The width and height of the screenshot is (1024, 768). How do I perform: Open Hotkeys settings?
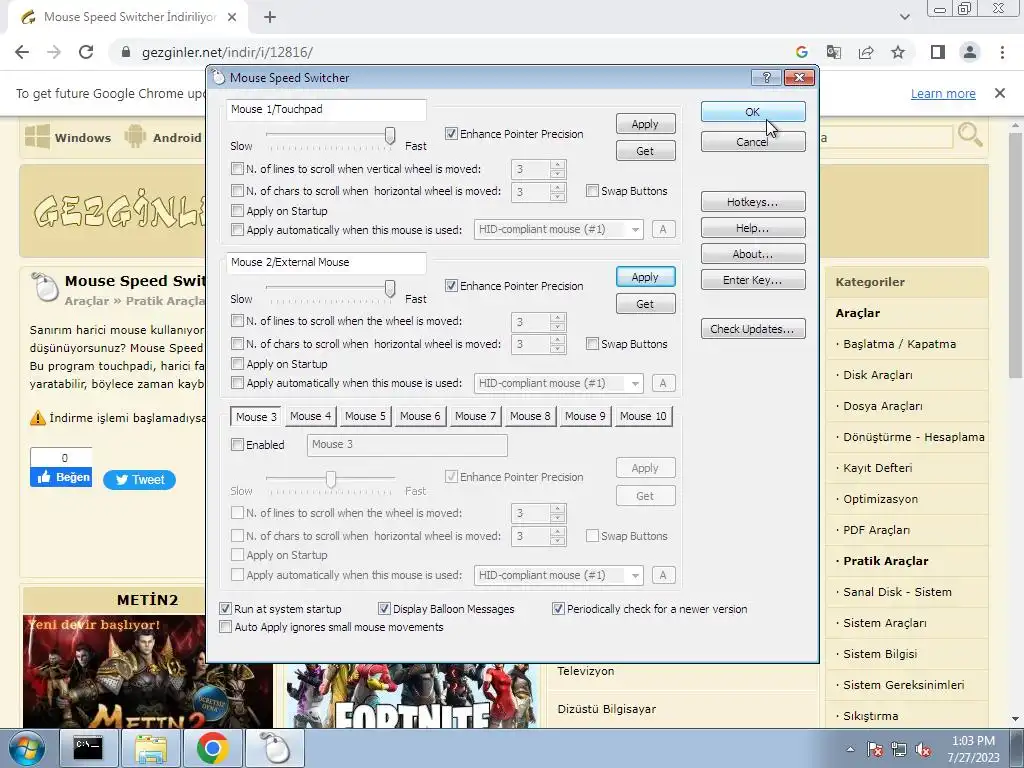[x=753, y=202]
